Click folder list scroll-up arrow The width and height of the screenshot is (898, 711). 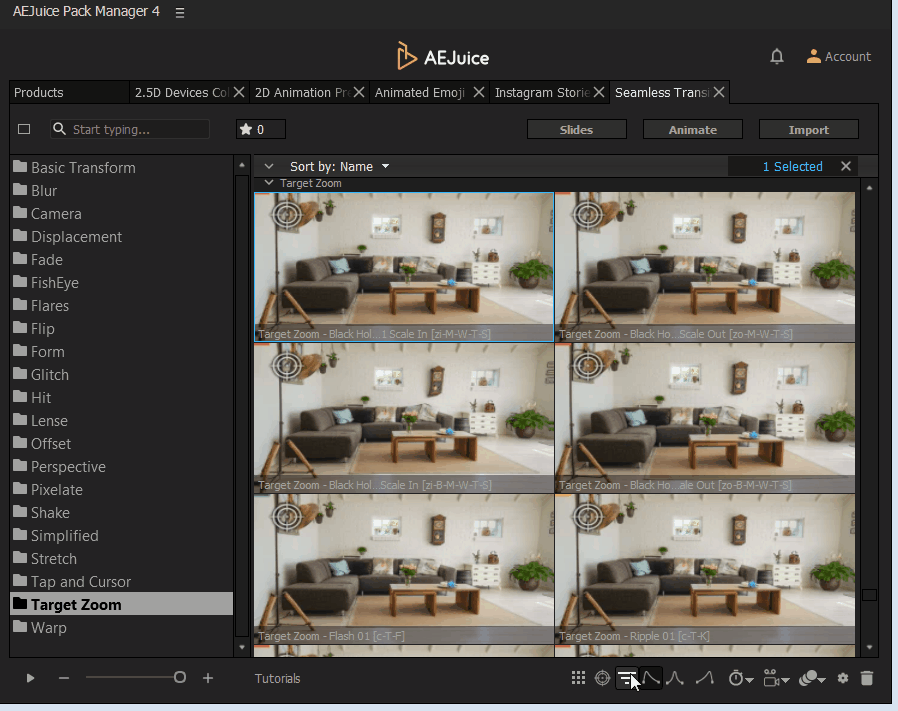(x=242, y=165)
